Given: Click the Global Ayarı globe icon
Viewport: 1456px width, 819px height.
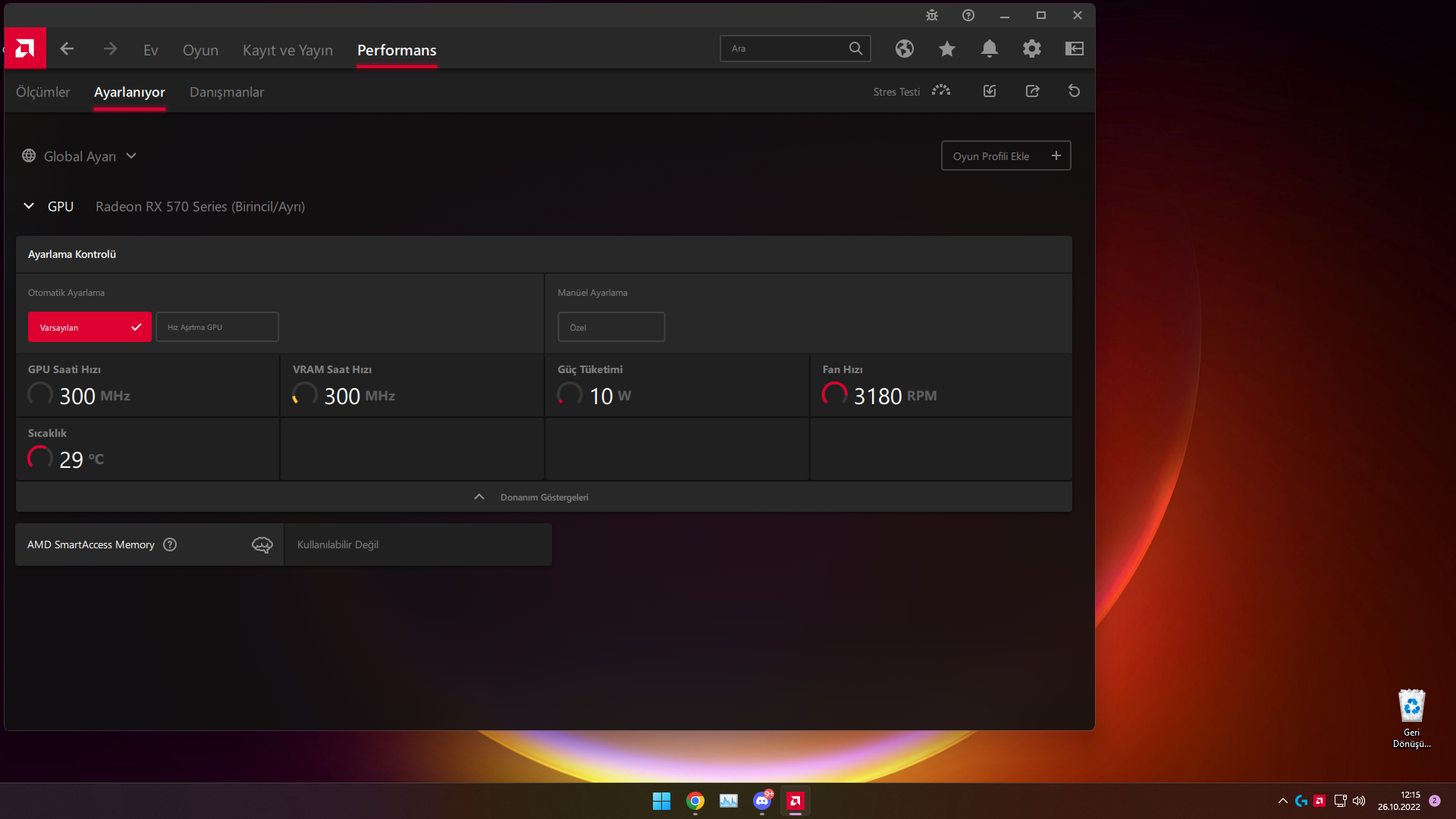Looking at the screenshot, I should pyautogui.click(x=29, y=155).
